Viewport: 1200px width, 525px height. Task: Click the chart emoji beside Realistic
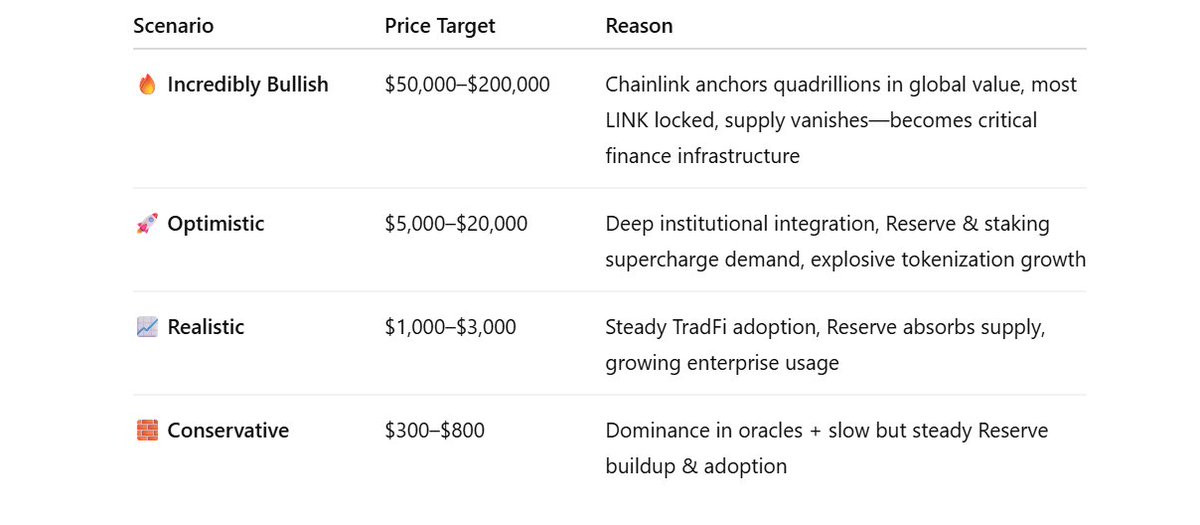pos(147,327)
